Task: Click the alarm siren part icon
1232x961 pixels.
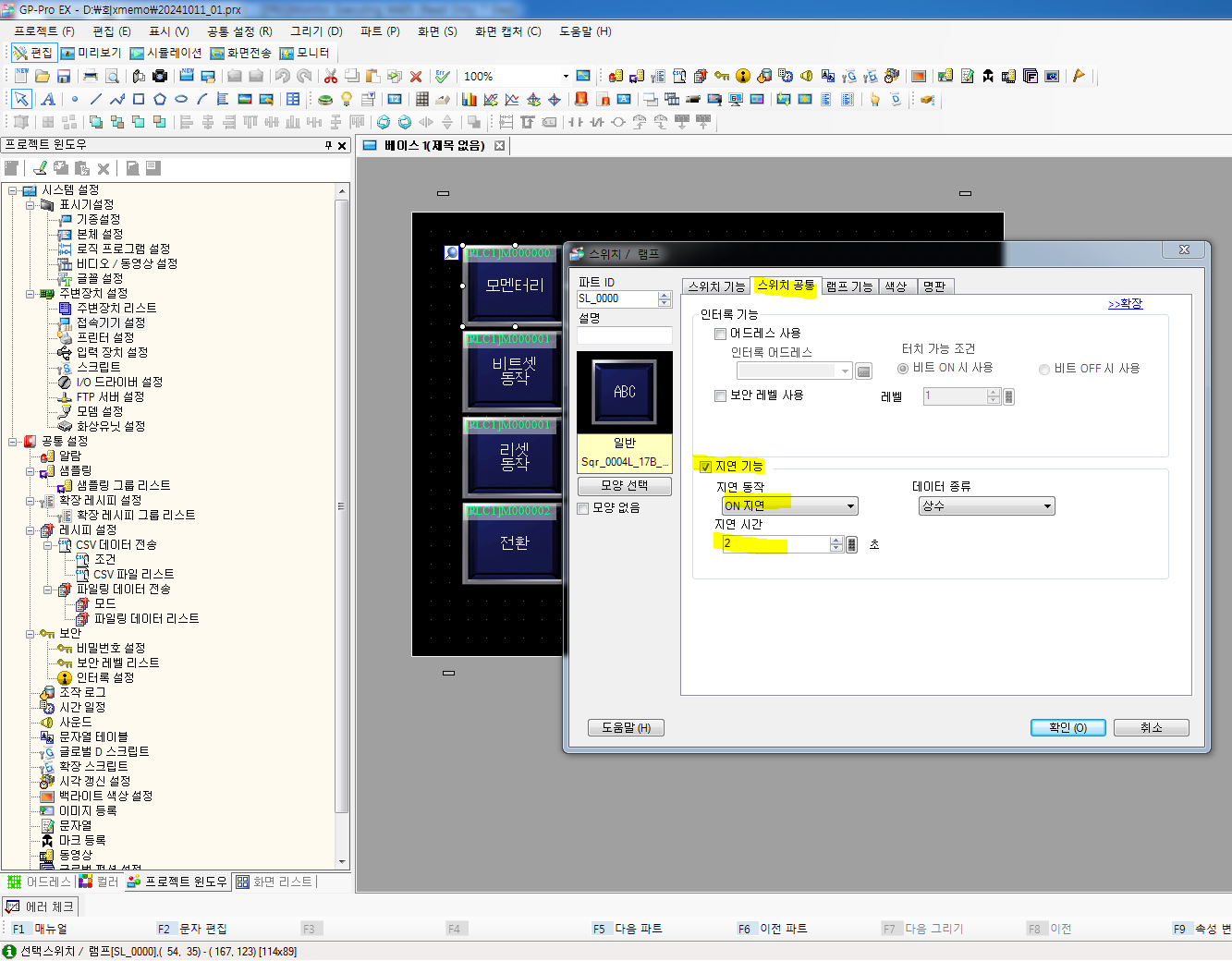Action: point(581,99)
